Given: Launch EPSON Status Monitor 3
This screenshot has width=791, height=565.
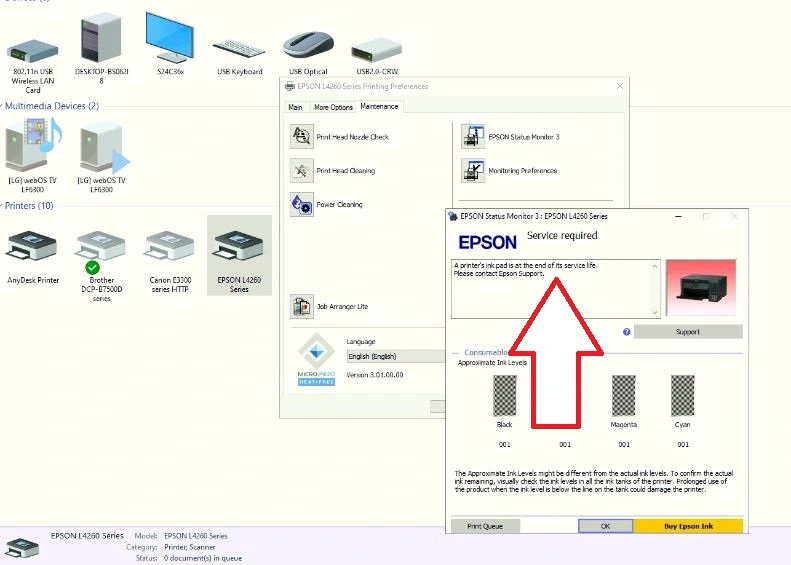Looking at the screenshot, I should 473,137.
